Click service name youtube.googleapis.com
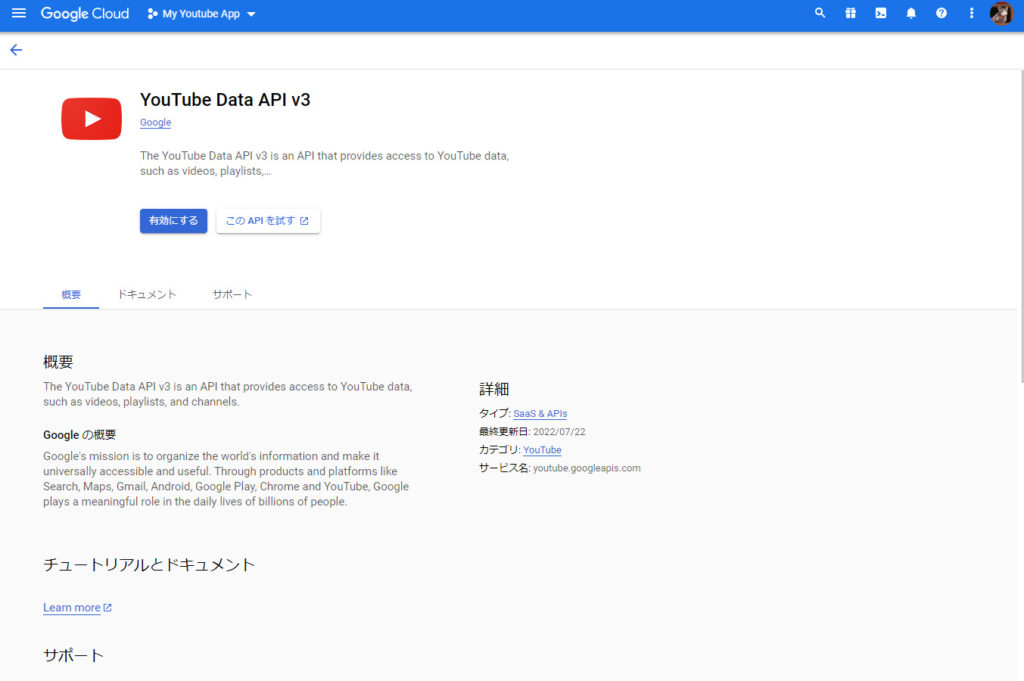 click(x=586, y=468)
